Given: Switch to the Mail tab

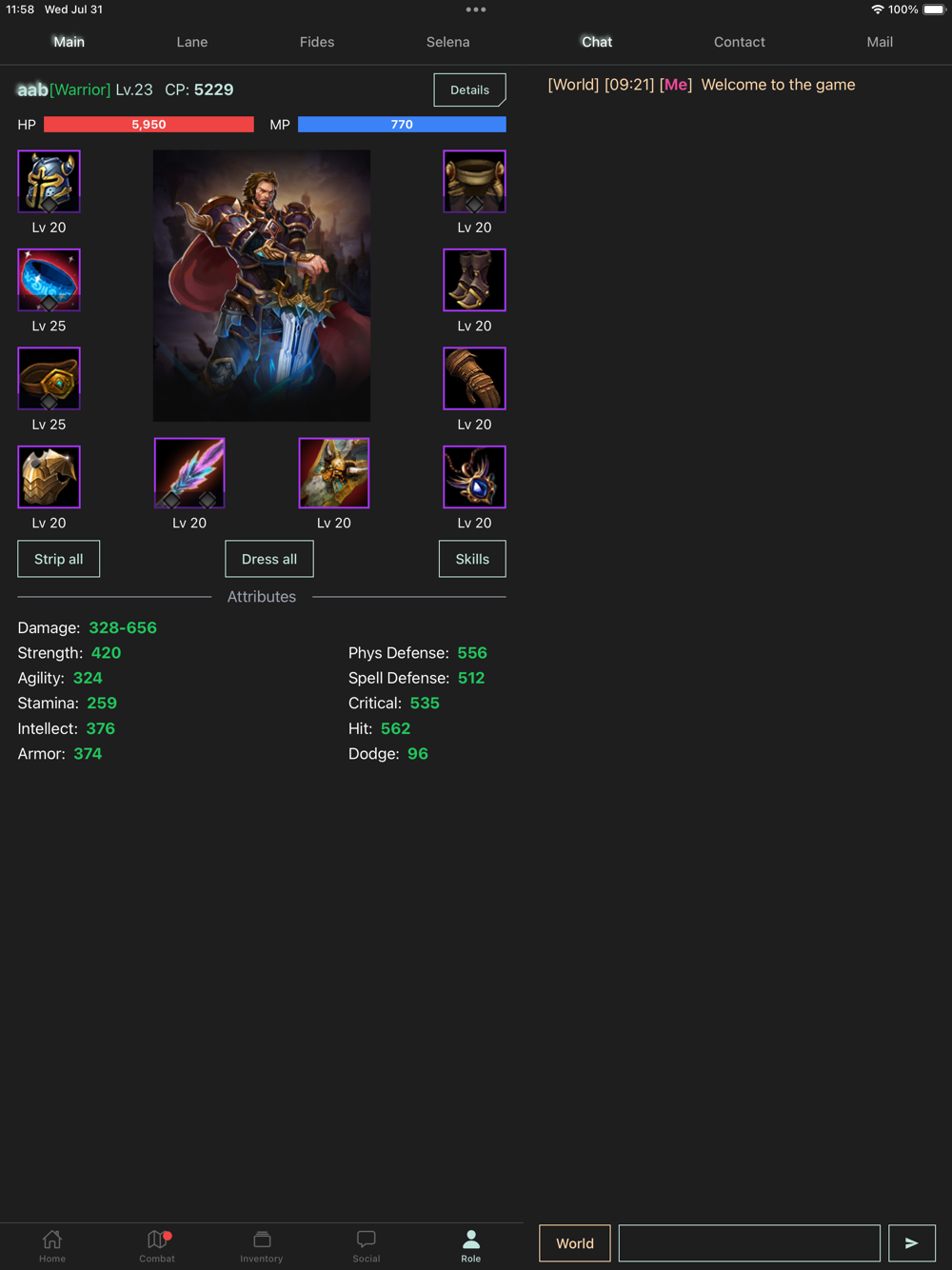Looking at the screenshot, I should click(x=880, y=42).
